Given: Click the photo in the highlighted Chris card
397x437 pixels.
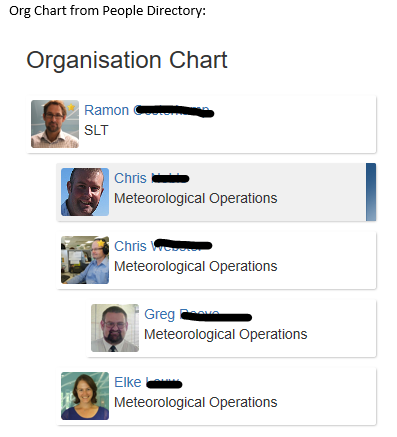Looking at the screenshot, I should 85,192.
